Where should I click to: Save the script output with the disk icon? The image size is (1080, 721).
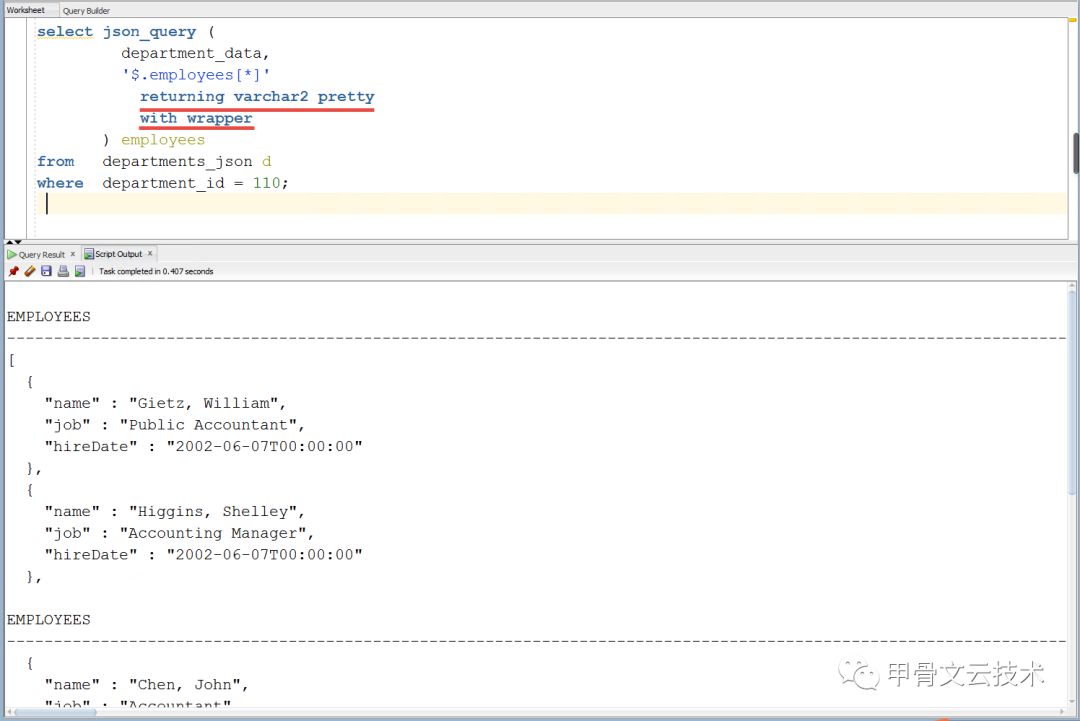pyautogui.click(x=46, y=271)
